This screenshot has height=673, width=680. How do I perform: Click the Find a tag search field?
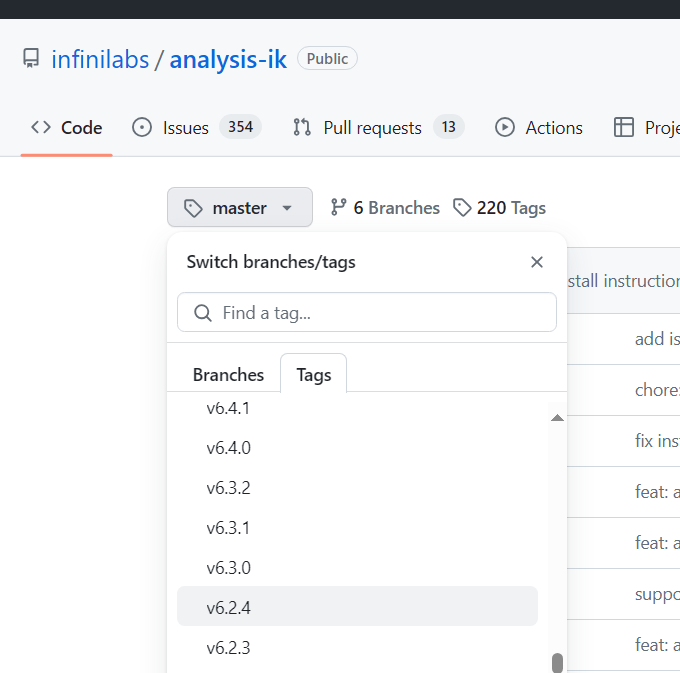click(x=367, y=313)
